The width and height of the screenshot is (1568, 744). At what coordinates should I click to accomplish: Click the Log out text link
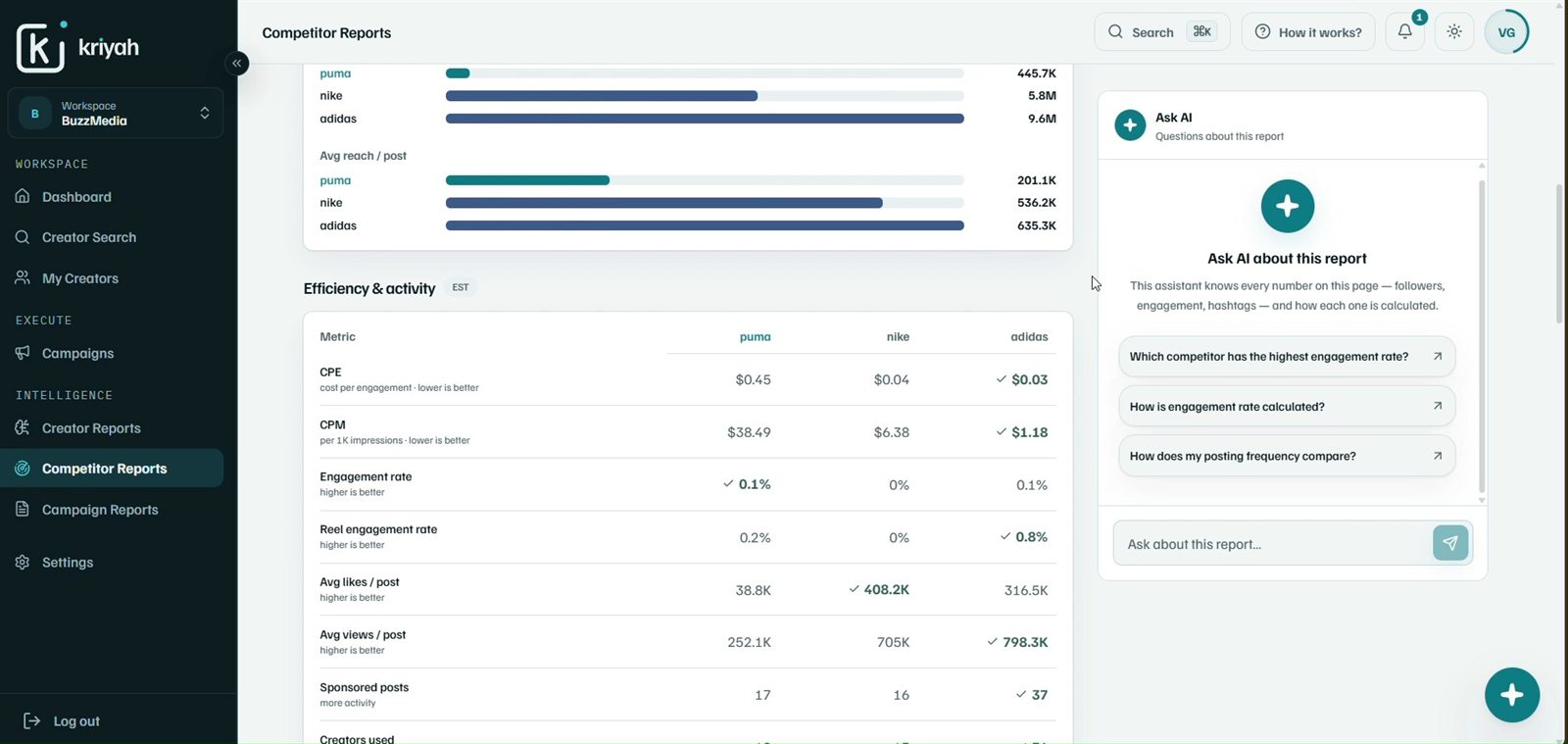pos(76,721)
